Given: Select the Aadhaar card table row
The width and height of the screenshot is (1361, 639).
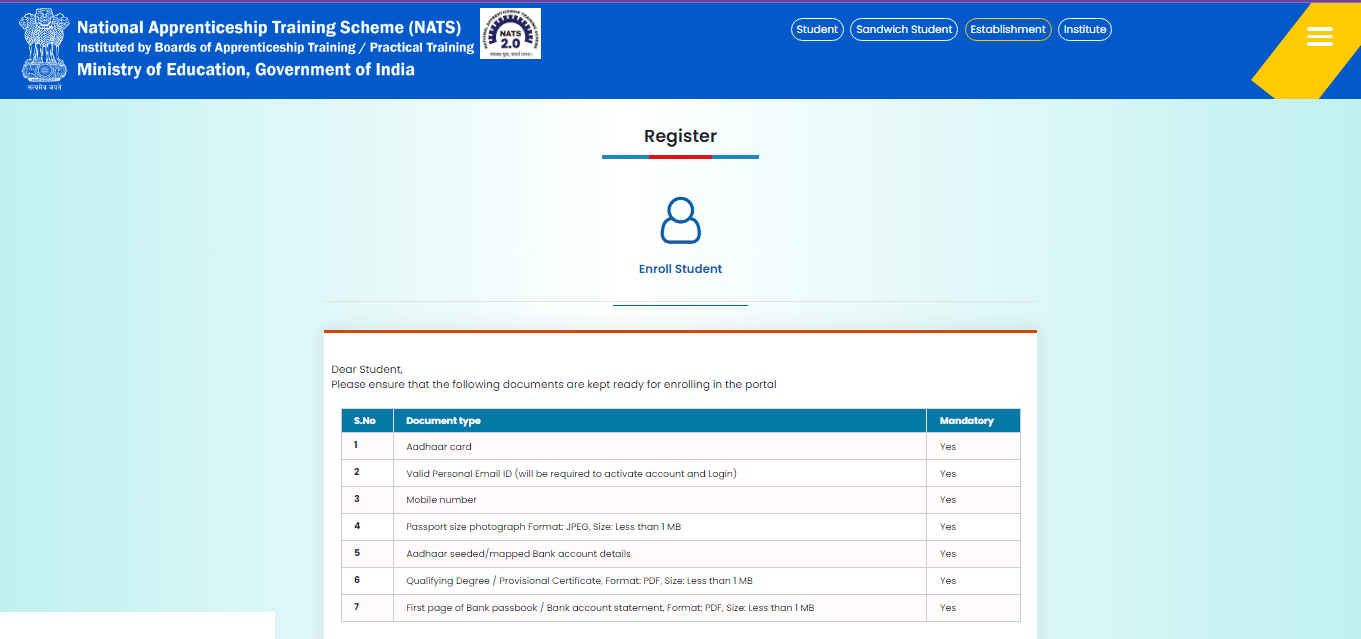Looking at the screenshot, I should coord(438,447).
